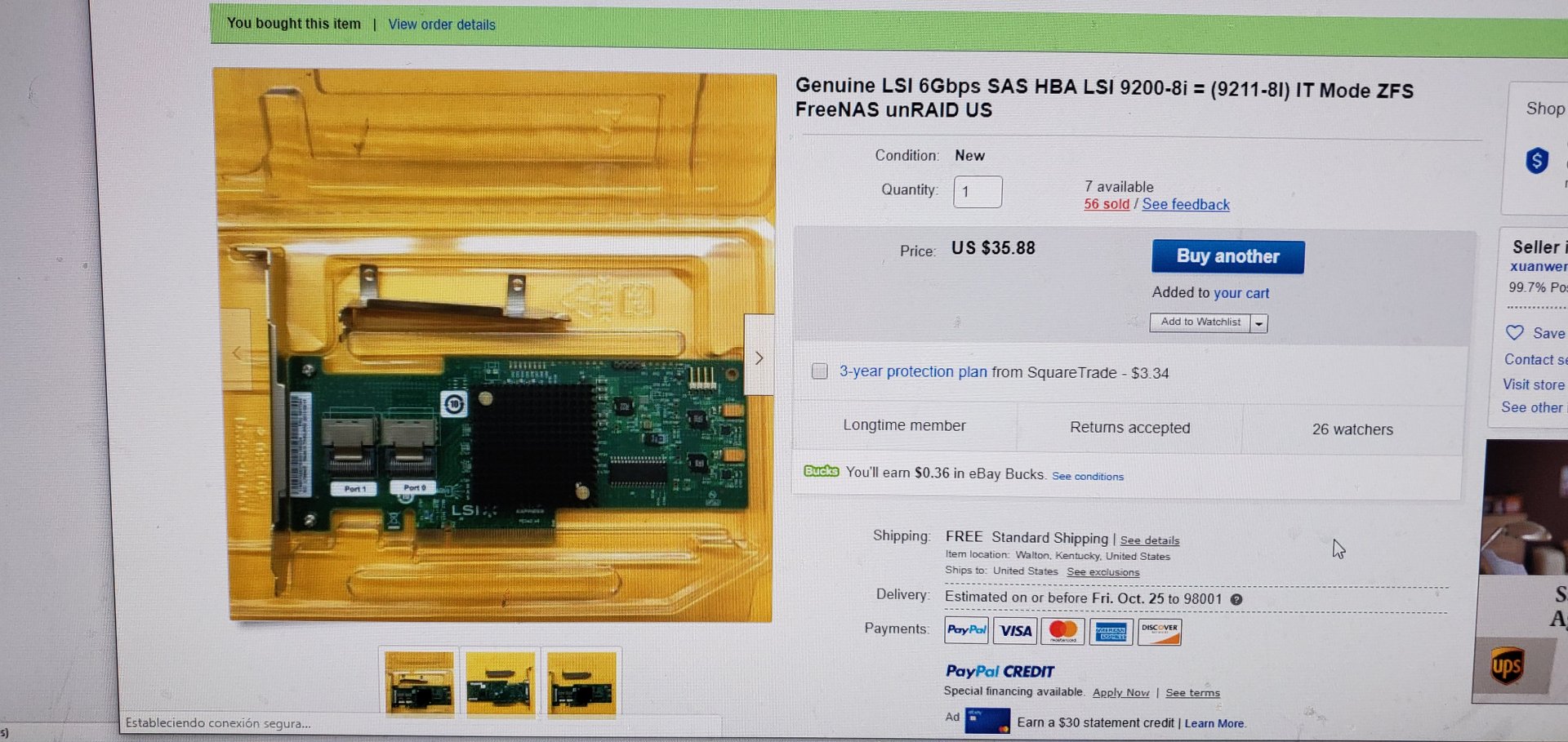Enable the 3-year protection plan checkbox
The width and height of the screenshot is (1568, 742).
tap(819, 371)
